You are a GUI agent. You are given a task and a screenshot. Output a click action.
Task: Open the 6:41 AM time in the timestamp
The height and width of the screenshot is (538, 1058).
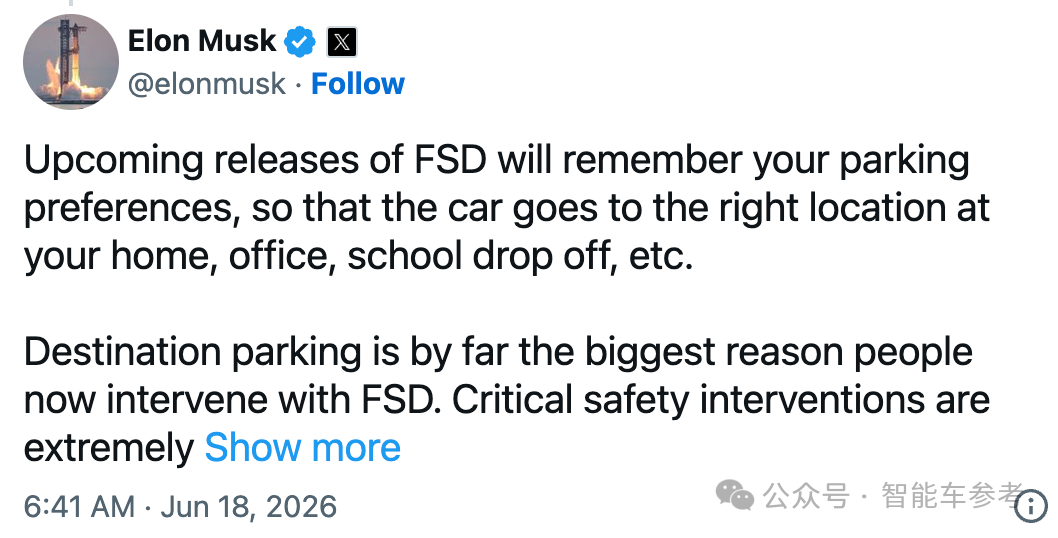[x=80, y=506]
